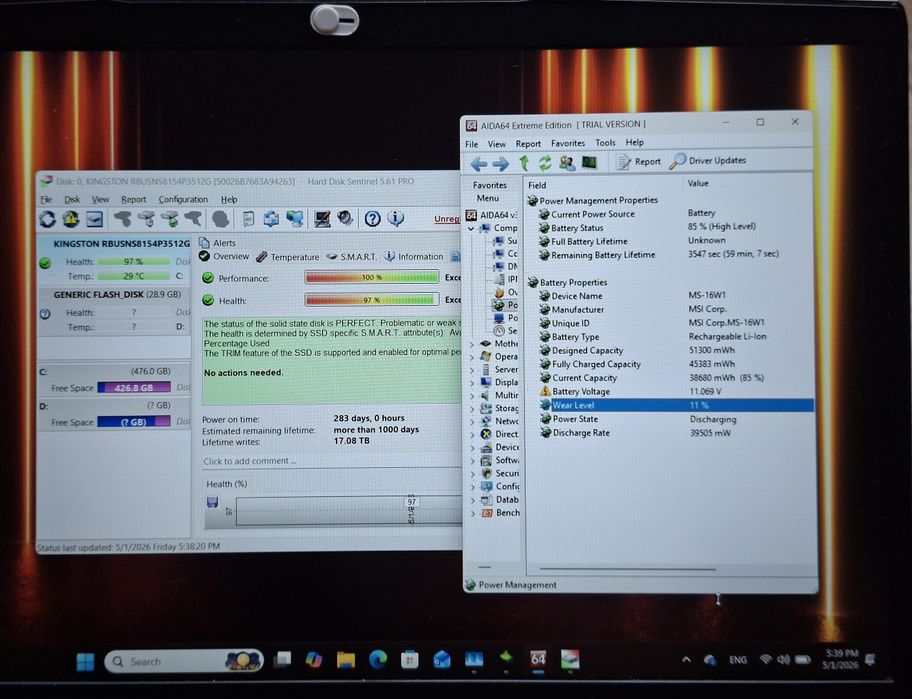912x699 pixels.
Task: Click network computers icon in Sentinel toolbar
Action: (x=295, y=219)
